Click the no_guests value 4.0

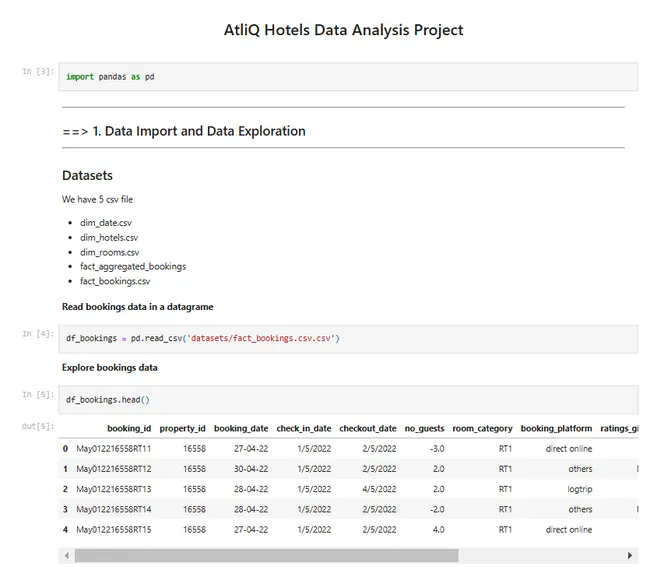coord(439,530)
